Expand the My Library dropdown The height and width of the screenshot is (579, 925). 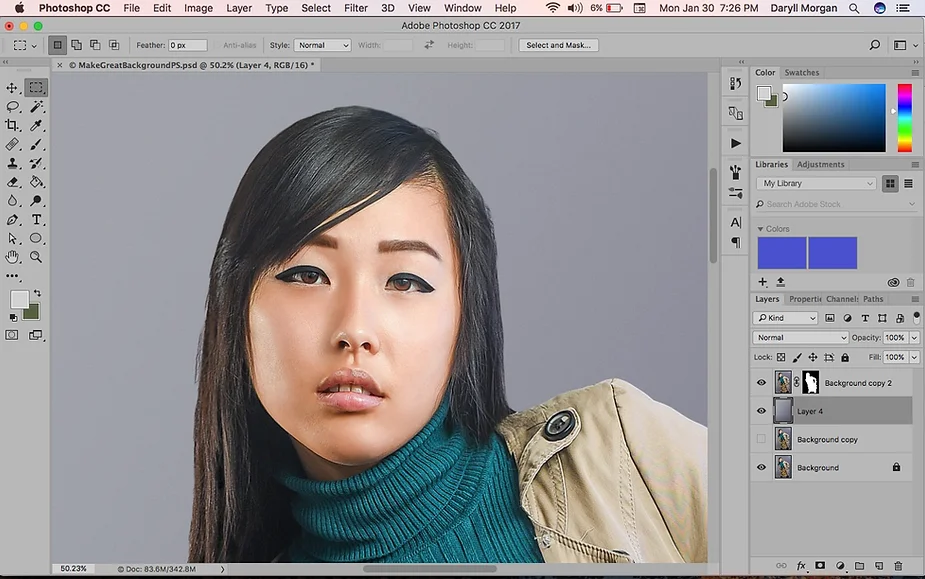tap(816, 184)
